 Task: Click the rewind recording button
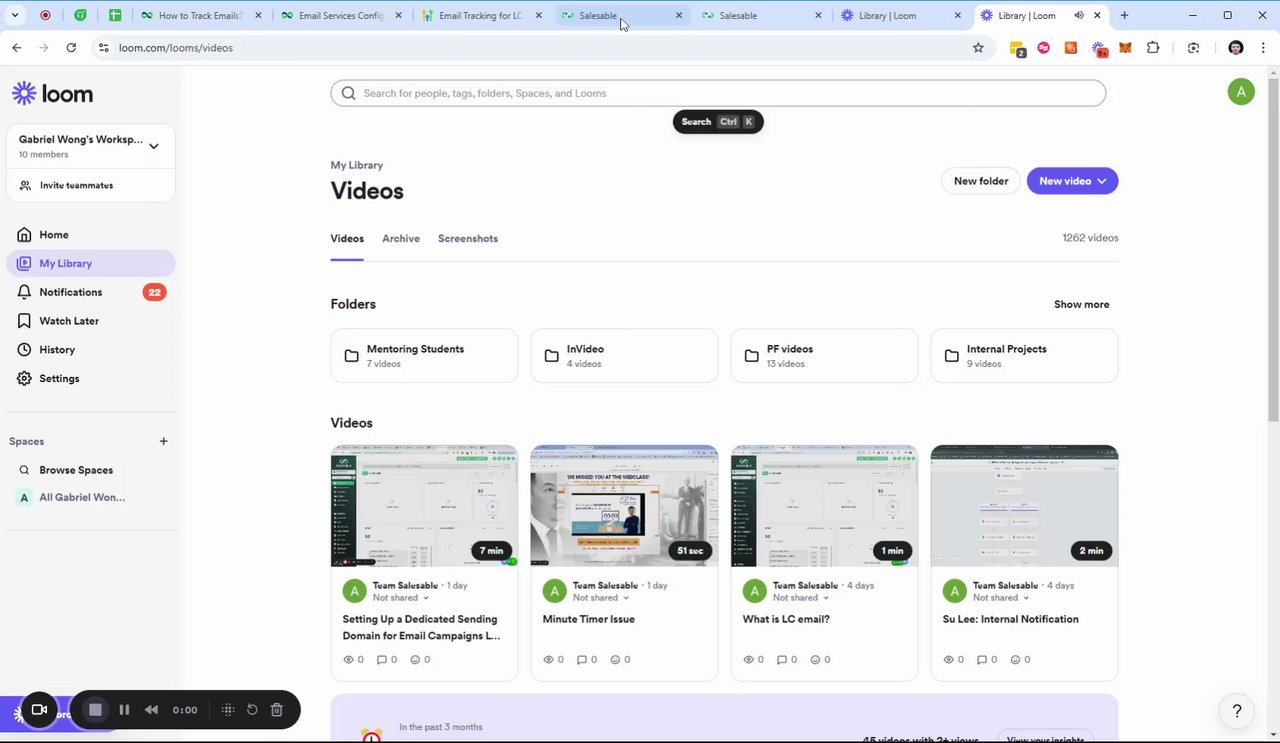[x=151, y=710]
